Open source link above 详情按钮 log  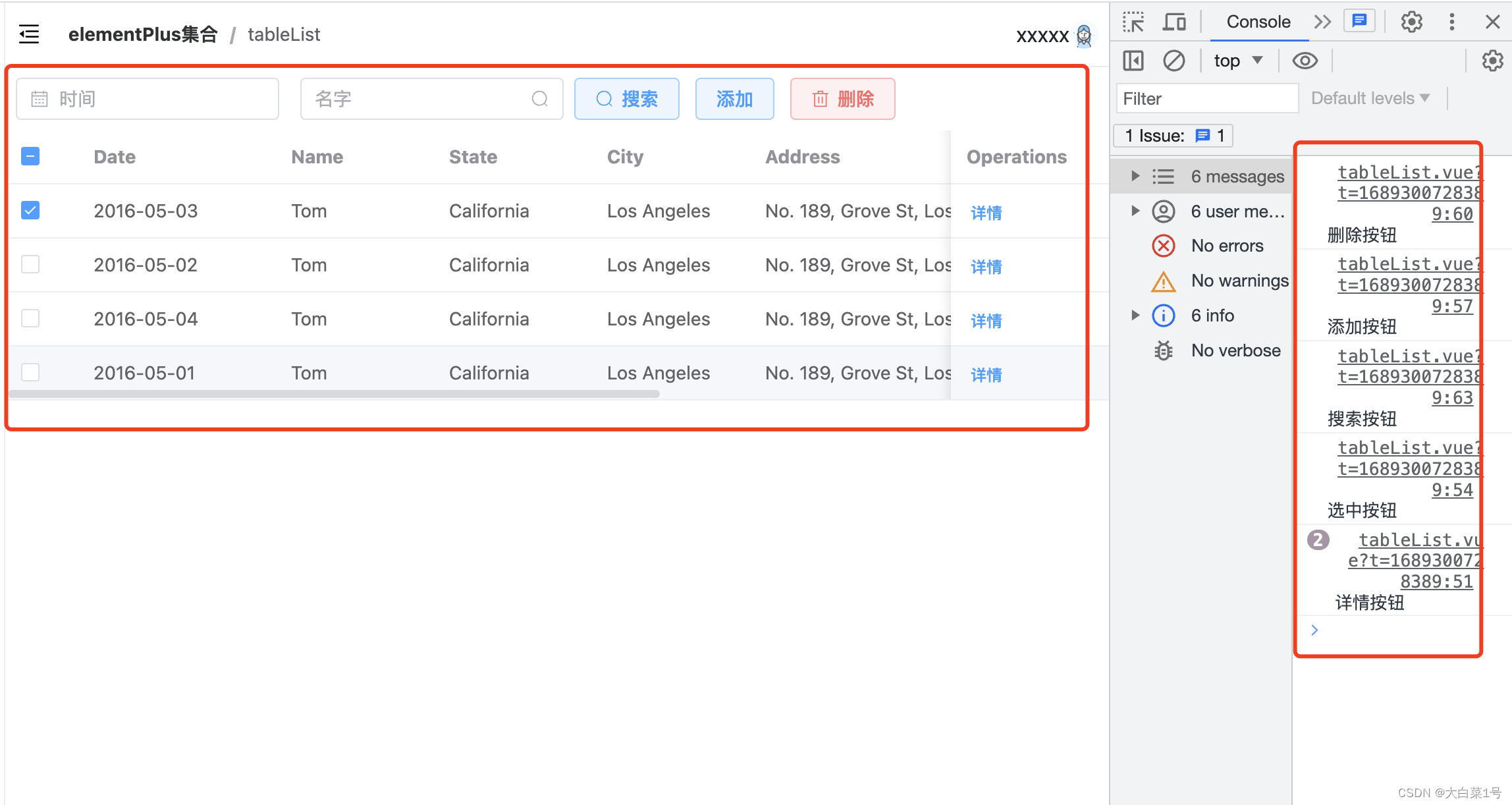pos(1415,561)
